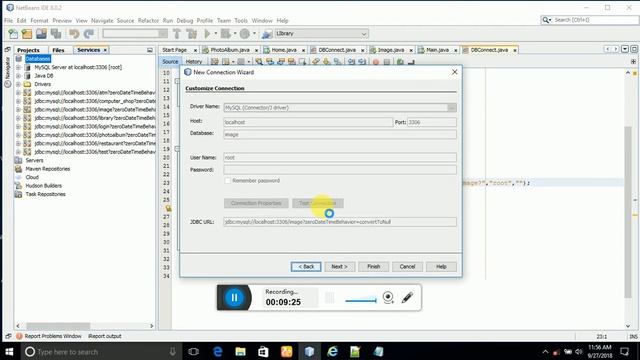Click the webcam icon on recorder bar

(x=388, y=298)
